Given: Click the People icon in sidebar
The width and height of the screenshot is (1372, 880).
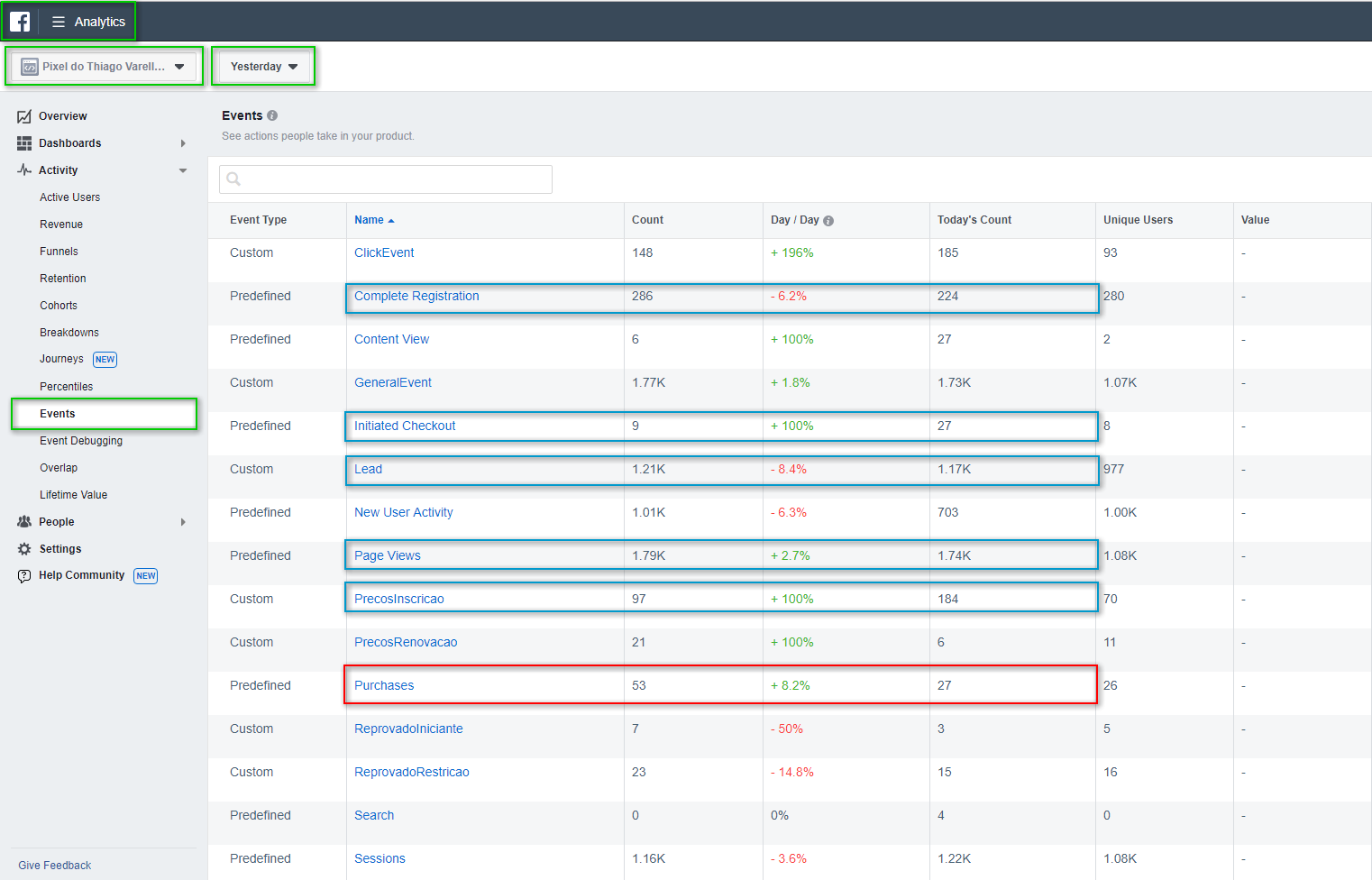Looking at the screenshot, I should point(24,522).
